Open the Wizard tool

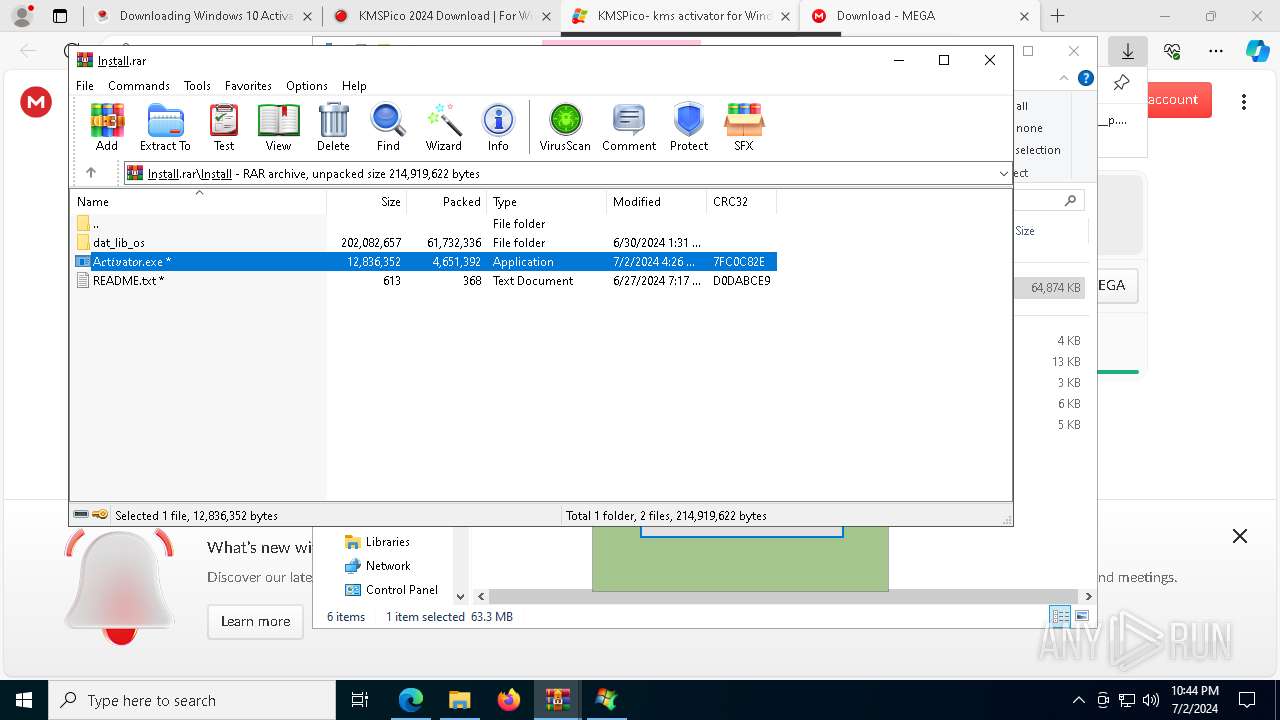[444, 127]
